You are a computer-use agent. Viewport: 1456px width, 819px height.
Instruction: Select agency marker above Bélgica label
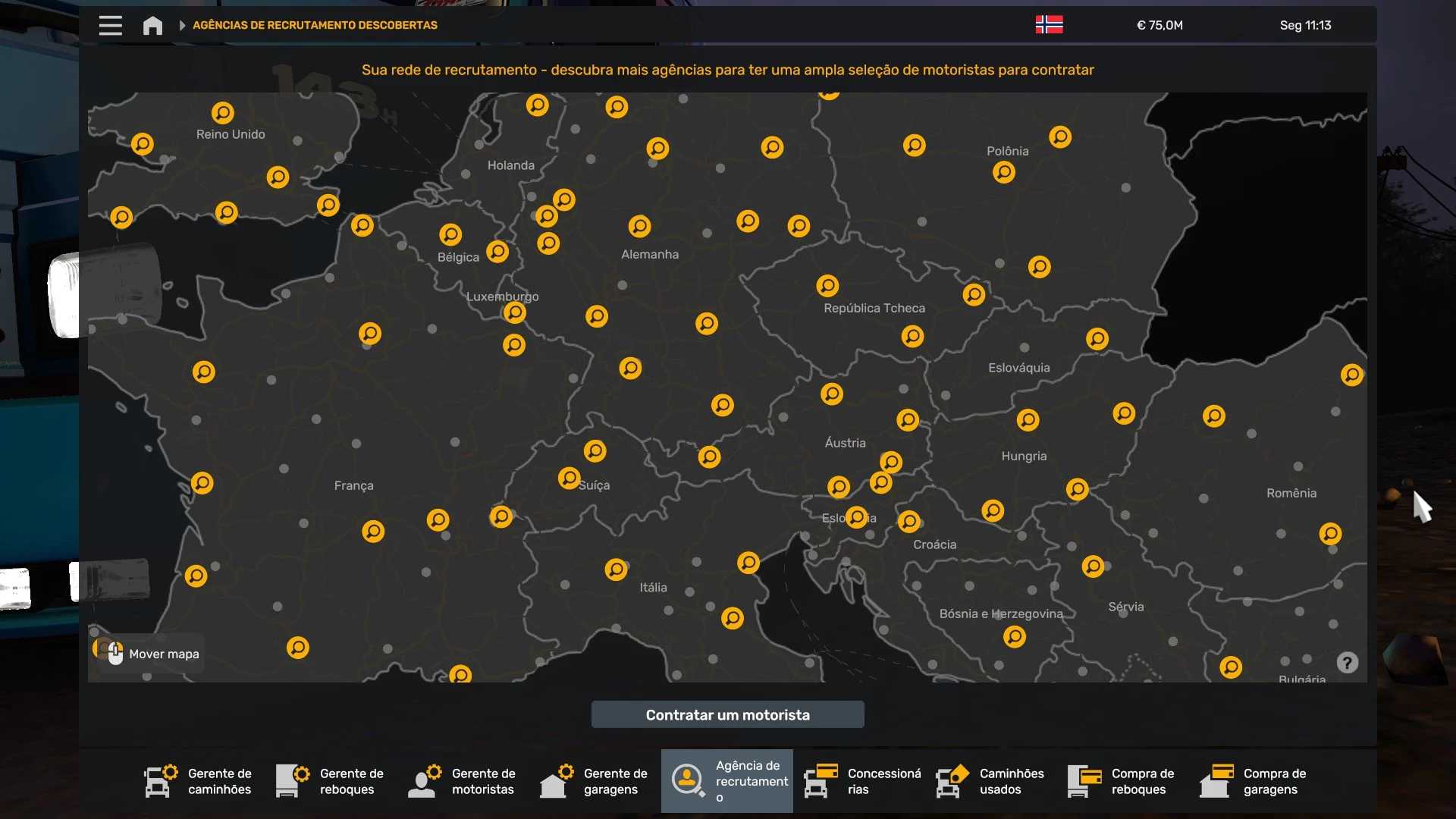450,234
